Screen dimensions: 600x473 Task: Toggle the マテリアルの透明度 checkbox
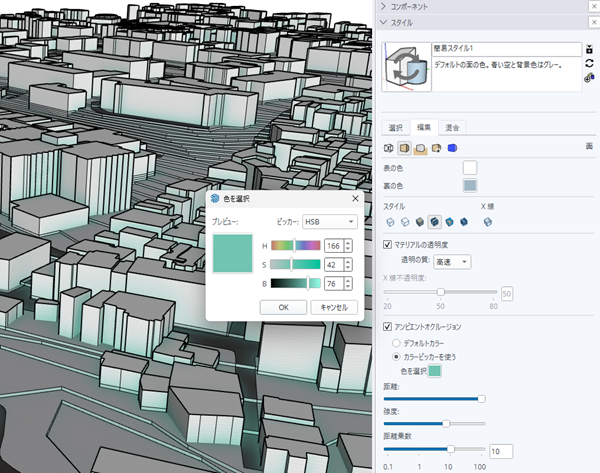coord(389,244)
